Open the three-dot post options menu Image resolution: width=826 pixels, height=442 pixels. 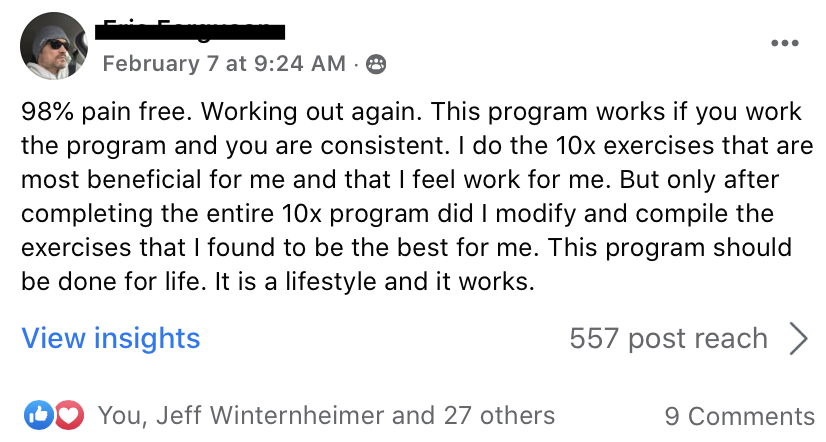784,43
